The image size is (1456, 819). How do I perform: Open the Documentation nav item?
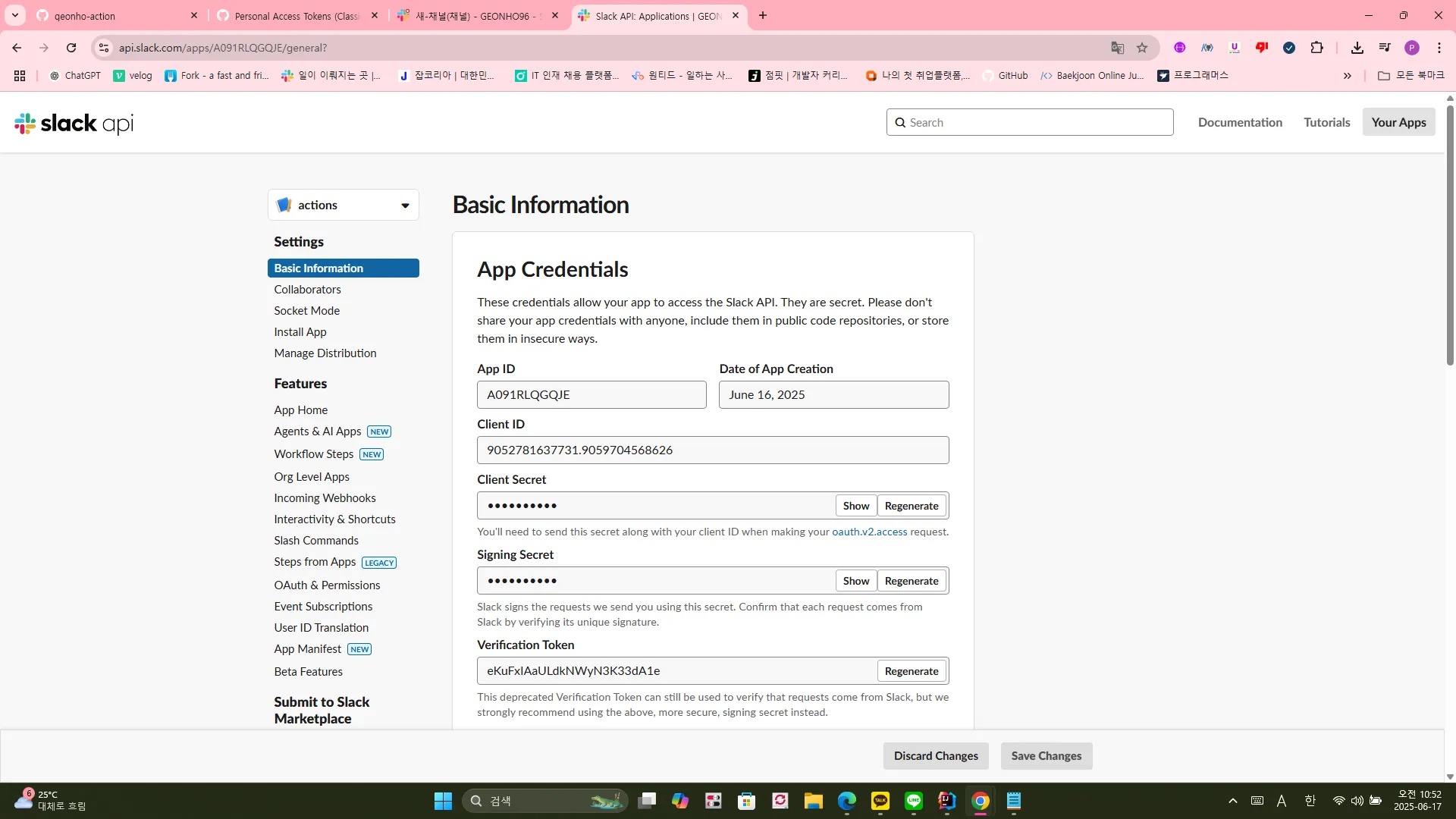coord(1240,122)
